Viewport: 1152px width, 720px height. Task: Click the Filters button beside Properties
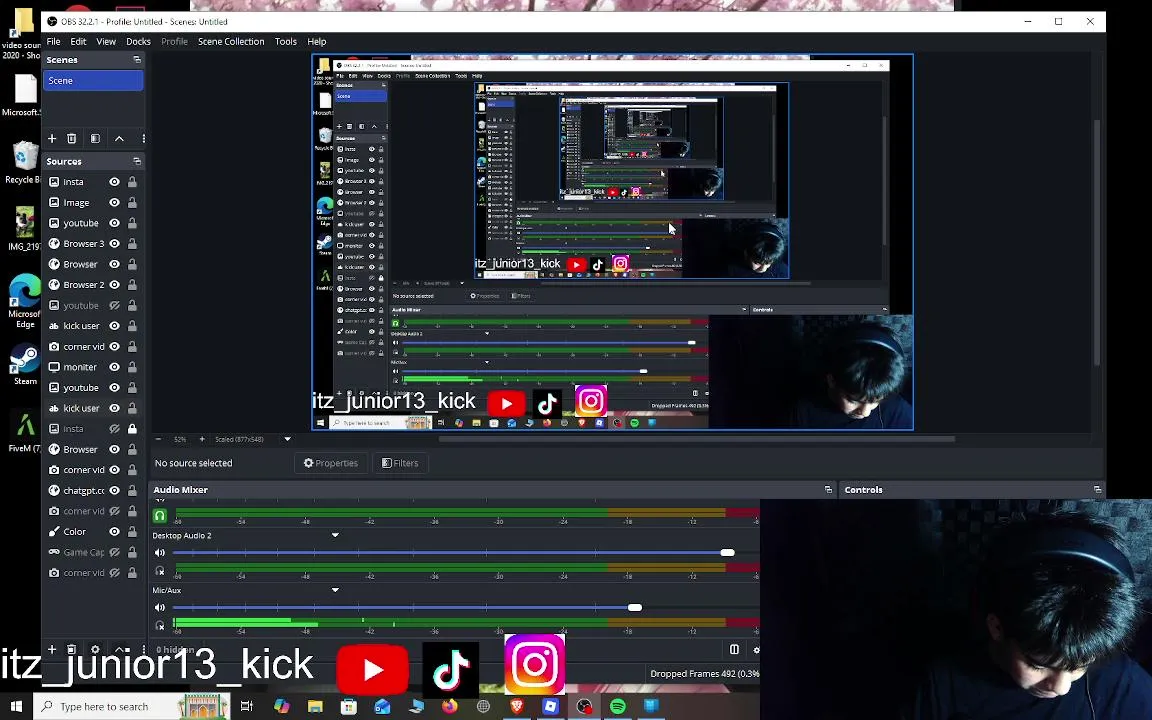tap(400, 463)
